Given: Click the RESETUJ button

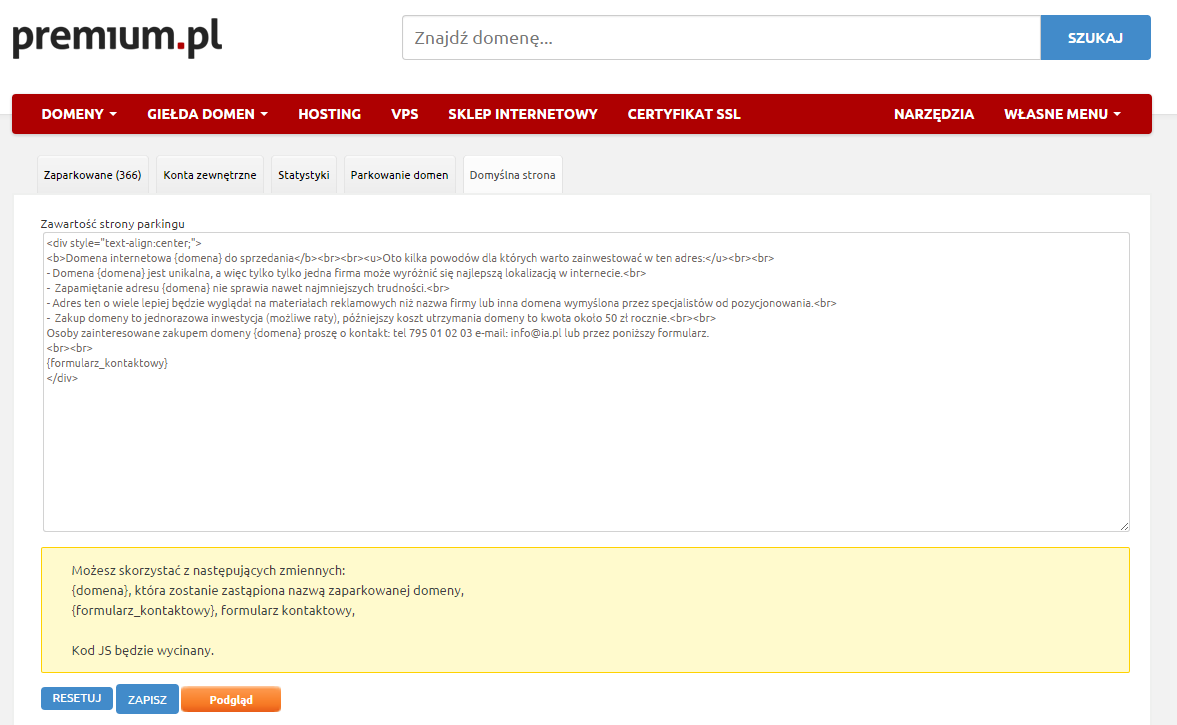Looking at the screenshot, I should pyautogui.click(x=77, y=699).
